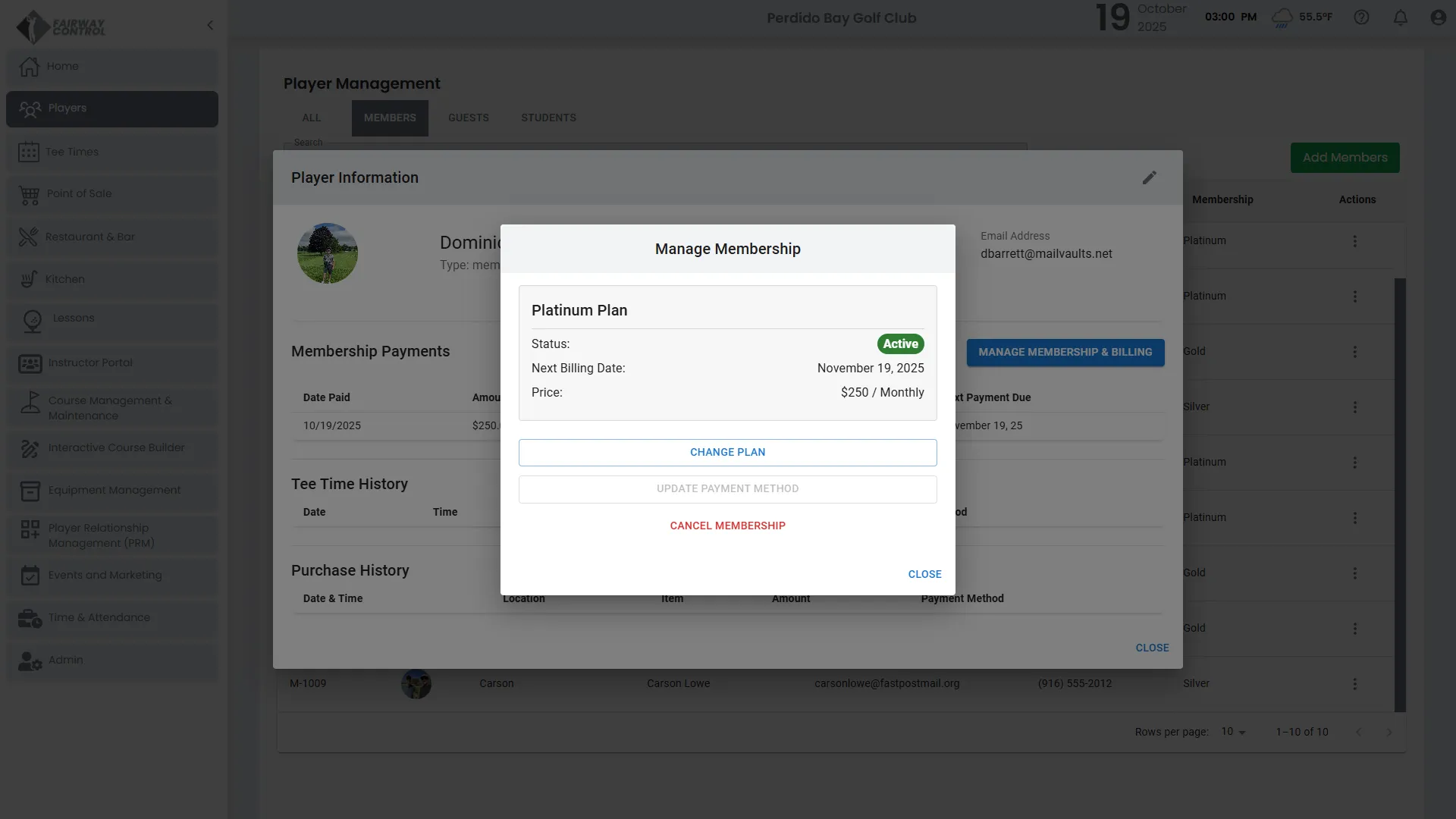Screen dimensions: 1456x819
Task: Open the Admin sidebar item
Action: [x=66, y=660]
